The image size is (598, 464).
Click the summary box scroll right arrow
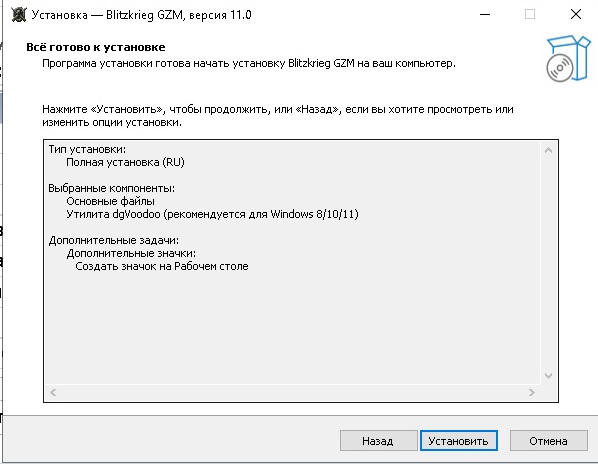[x=532, y=392]
